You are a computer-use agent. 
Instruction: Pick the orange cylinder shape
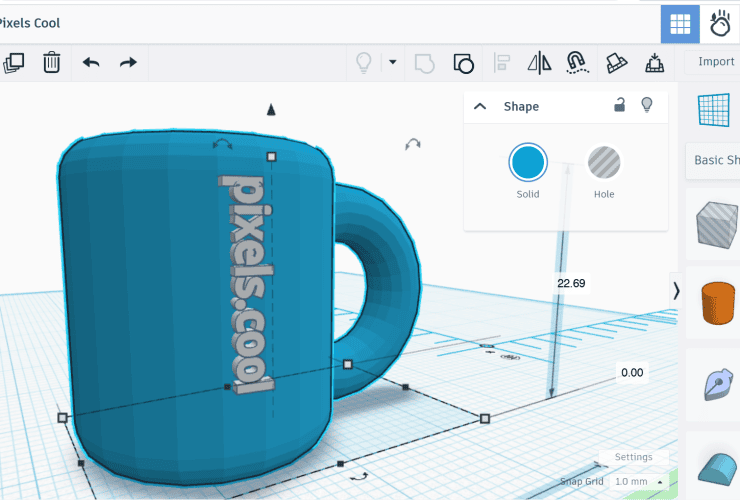(x=718, y=303)
